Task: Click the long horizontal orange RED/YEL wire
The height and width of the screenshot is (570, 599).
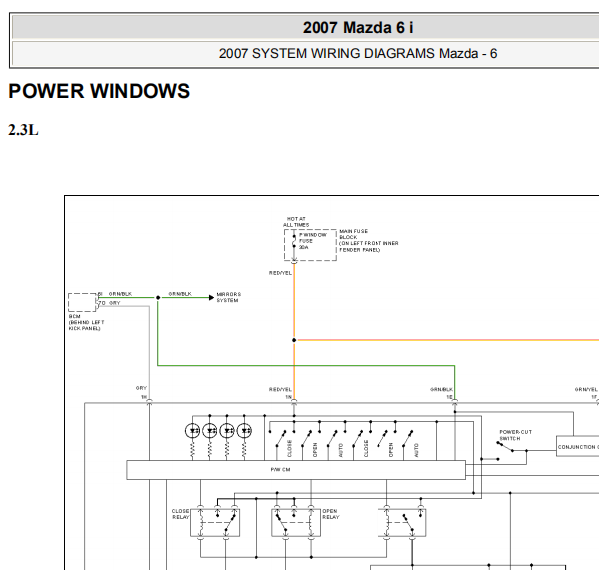Action: [x=448, y=340]
